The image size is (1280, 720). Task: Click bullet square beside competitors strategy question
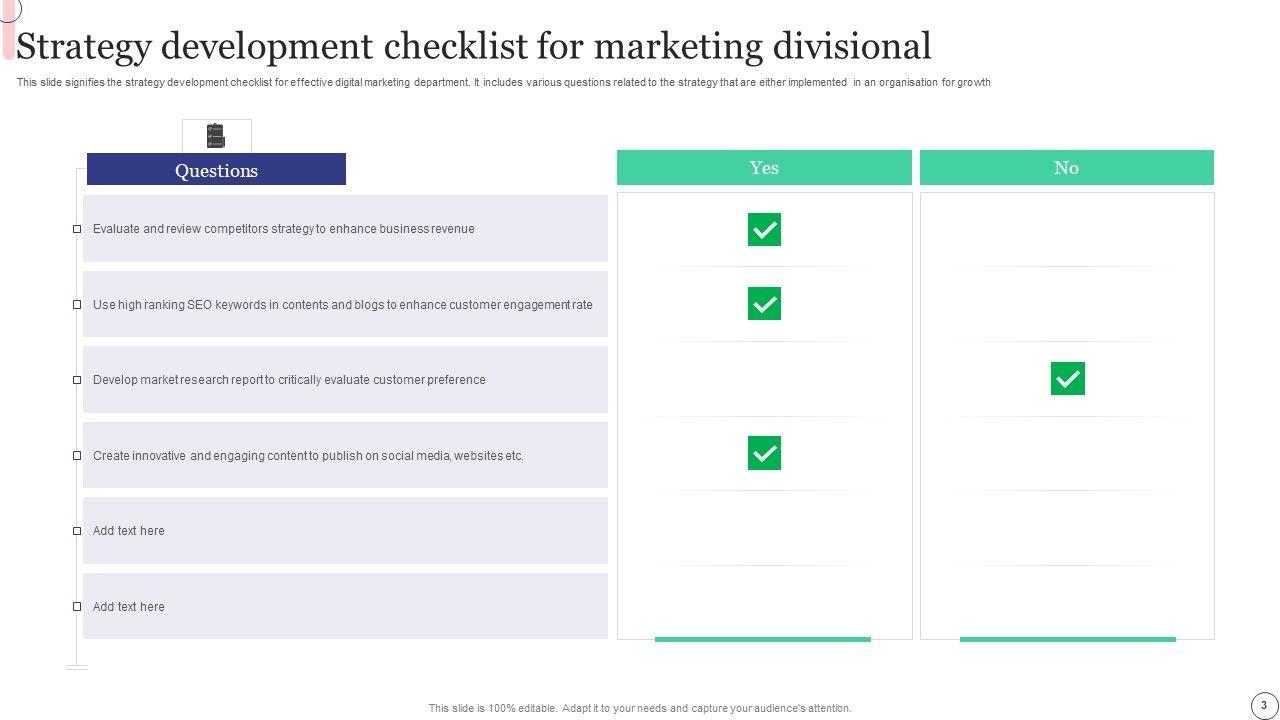click(77, 229)
